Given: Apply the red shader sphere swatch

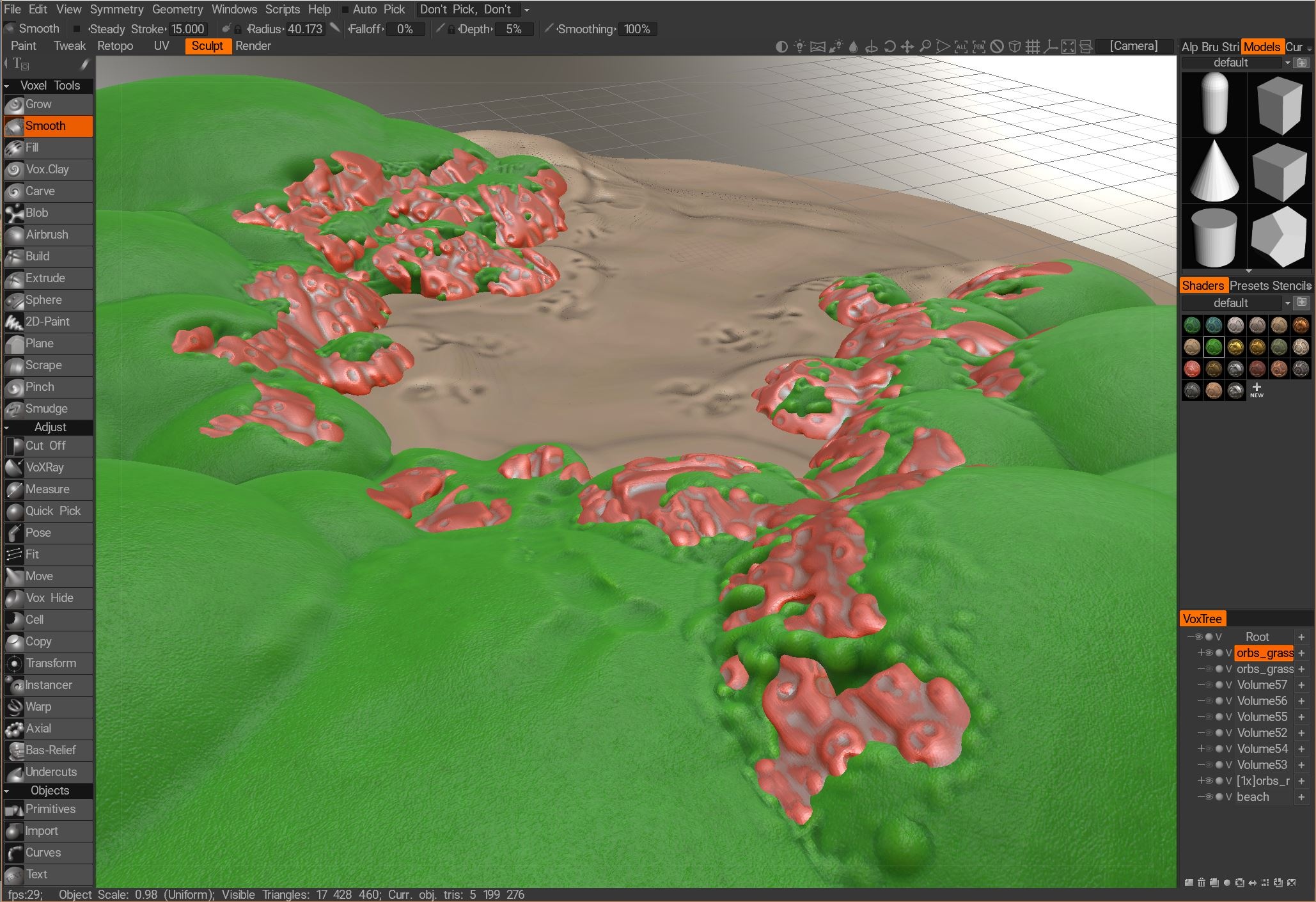Looking at the screenshot, I should point(1191,369).
